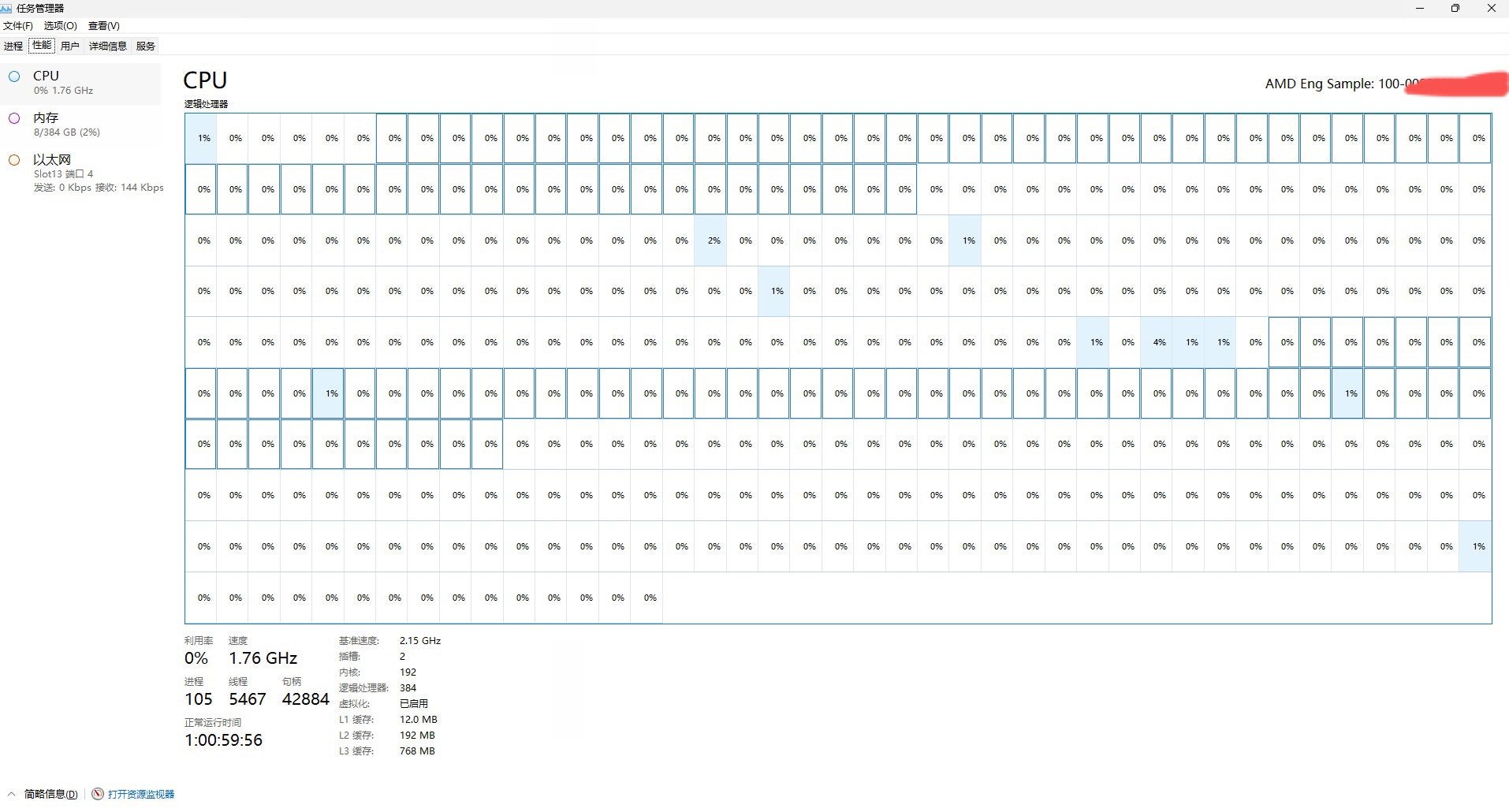The image size is (1509, 812).
Task: Open the 查看(V) menu
Action: [x=104, y=26]
